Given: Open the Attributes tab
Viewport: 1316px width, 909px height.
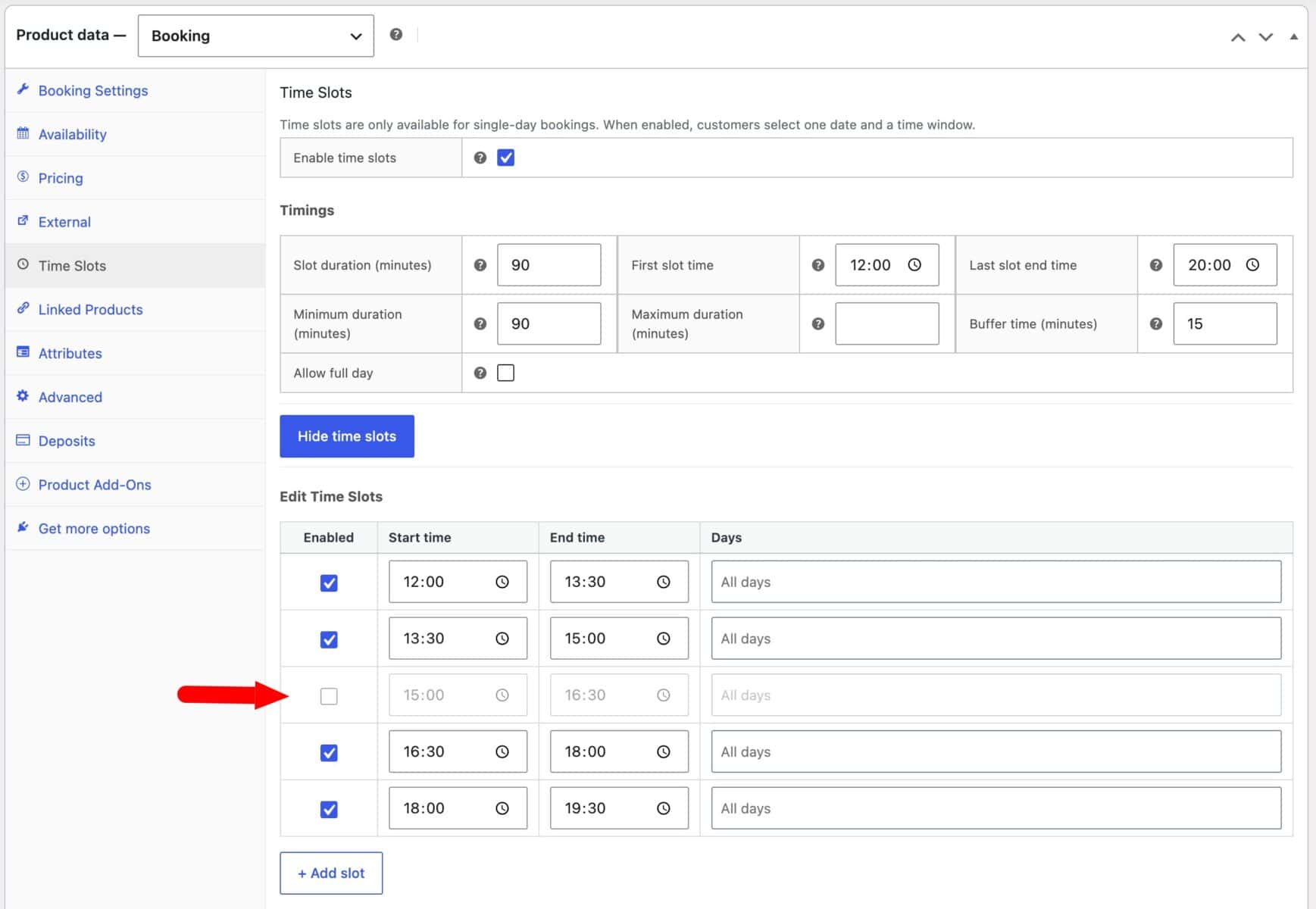Looking at the screenshot, I should (135, 353).
